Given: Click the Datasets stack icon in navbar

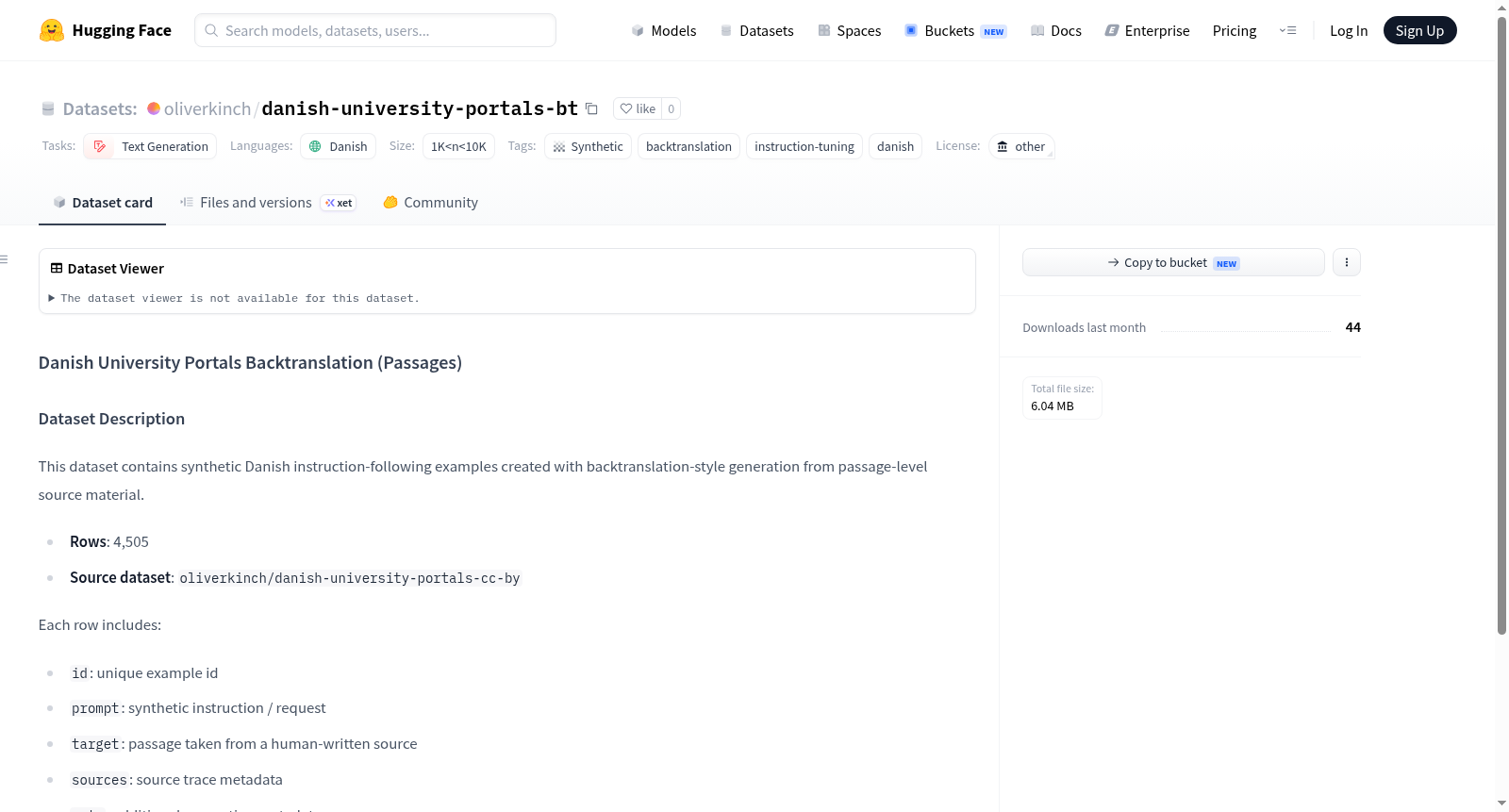Looking at the screenshot, I should click(726, 30).
